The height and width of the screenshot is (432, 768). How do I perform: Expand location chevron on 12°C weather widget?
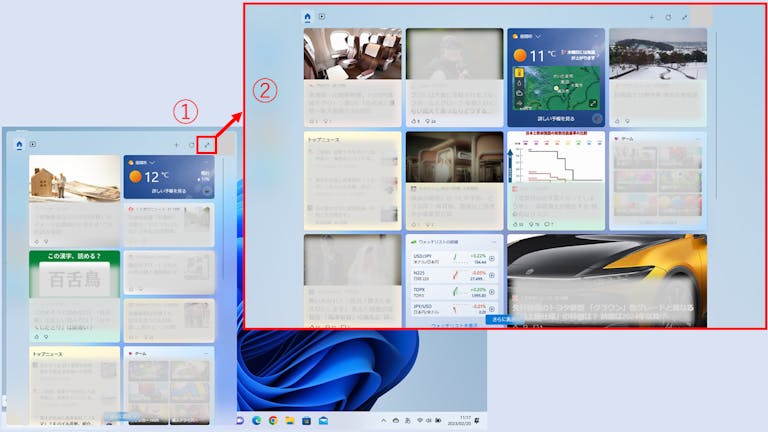pos(152,162)
